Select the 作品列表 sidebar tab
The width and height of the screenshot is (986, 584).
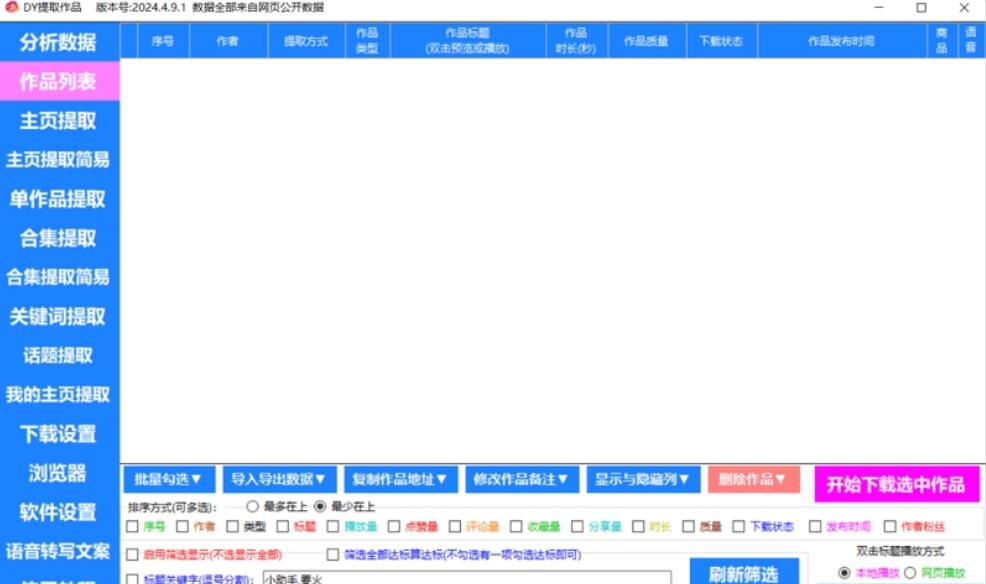pos(59,81)
